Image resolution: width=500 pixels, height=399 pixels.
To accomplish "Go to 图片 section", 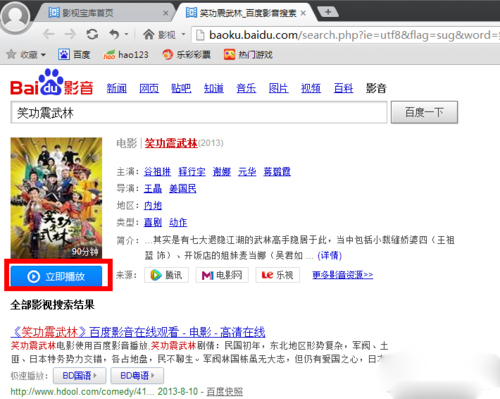I will [x=279, y=88].
